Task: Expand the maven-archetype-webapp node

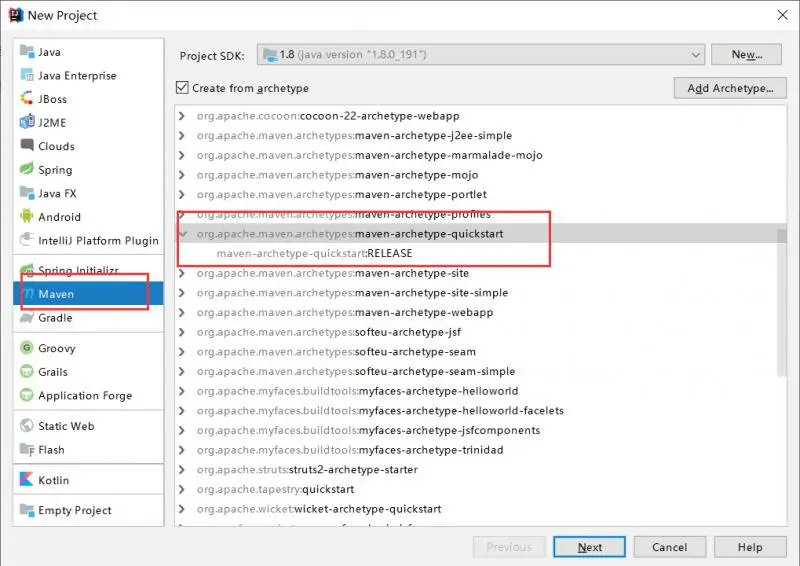Action: click(182, 312)
